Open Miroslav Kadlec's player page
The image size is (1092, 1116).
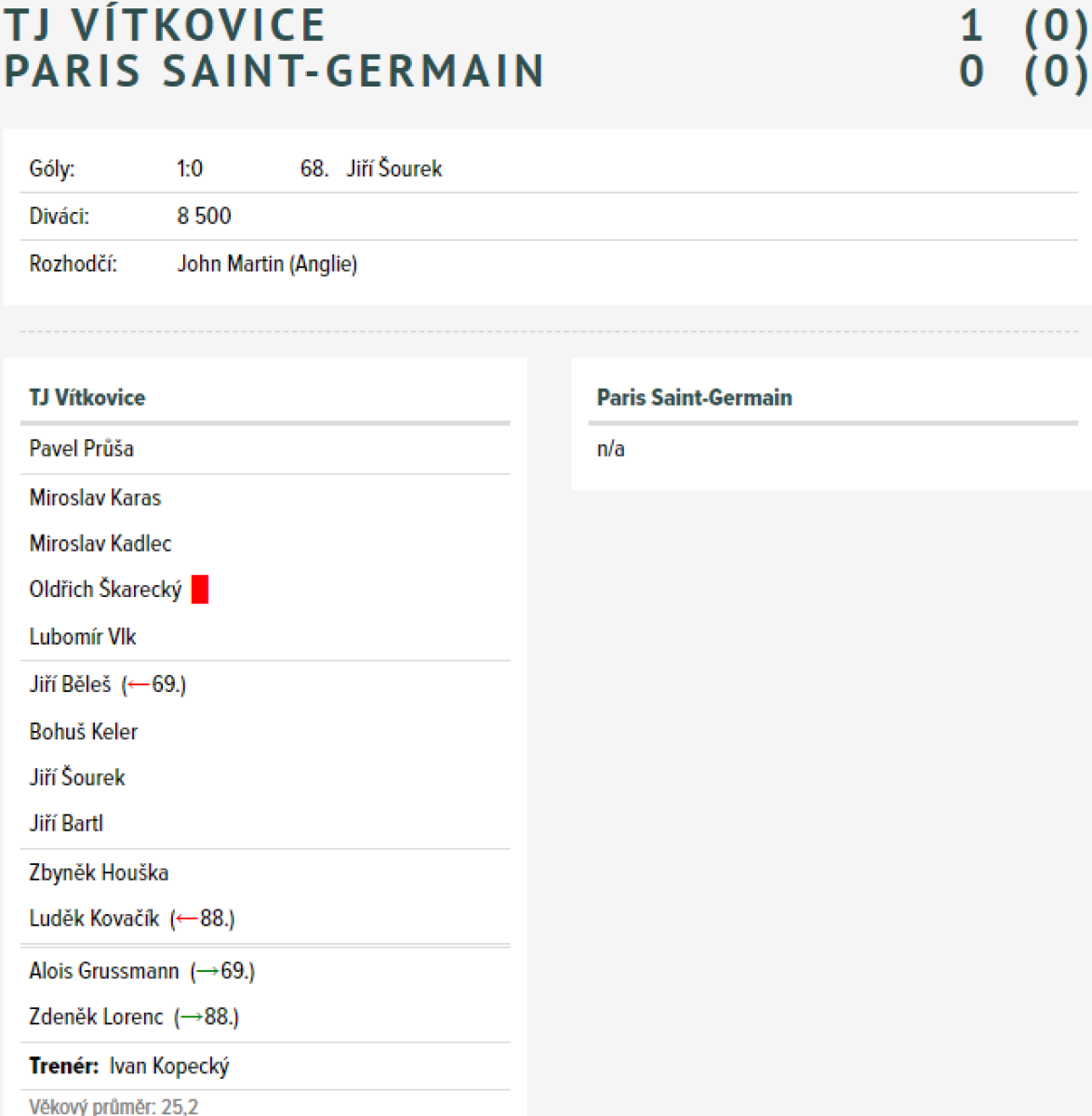tap(100, 544)
